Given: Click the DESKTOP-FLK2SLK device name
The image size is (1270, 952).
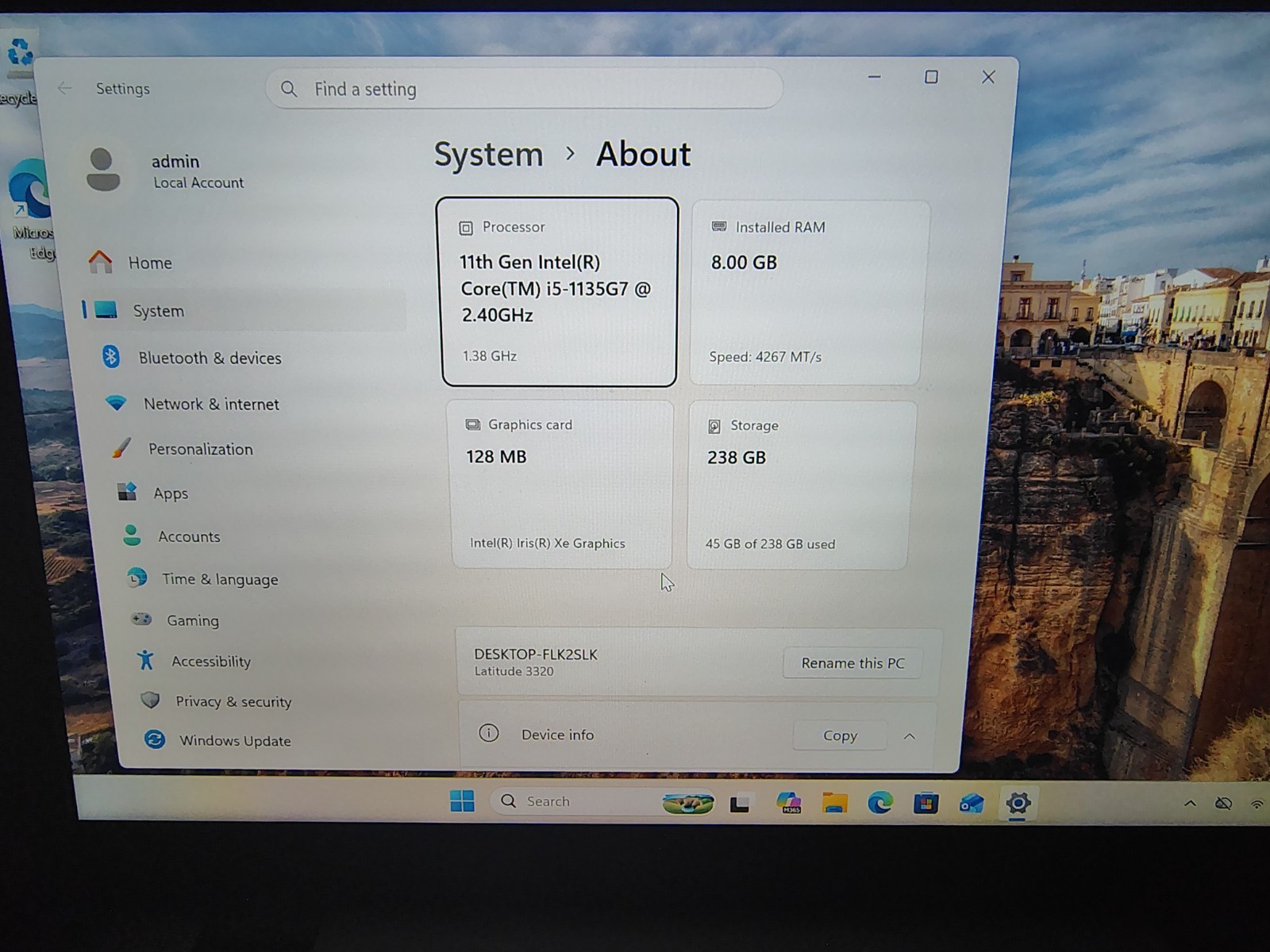Looking at the screenshot, I should point(536,654).
